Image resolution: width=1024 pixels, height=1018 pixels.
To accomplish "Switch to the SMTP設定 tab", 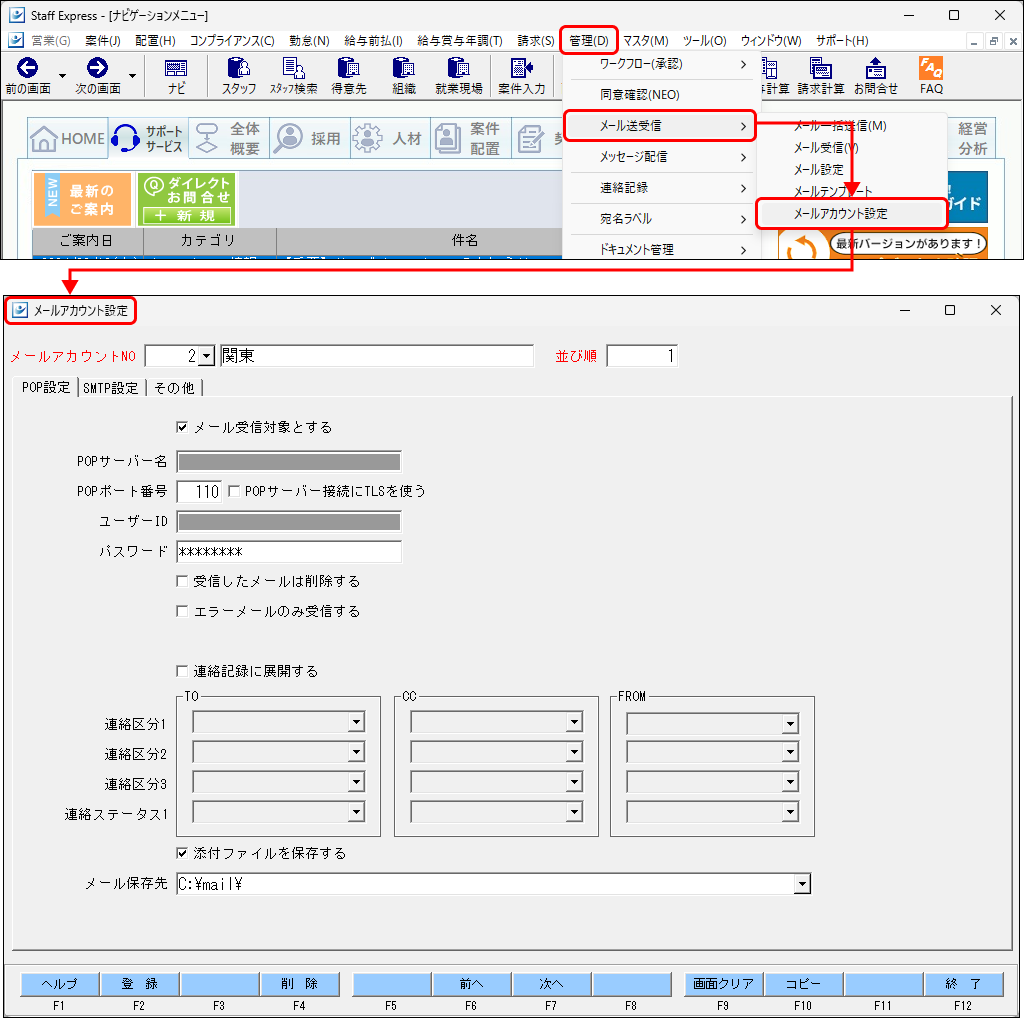I will coord(110,388).
